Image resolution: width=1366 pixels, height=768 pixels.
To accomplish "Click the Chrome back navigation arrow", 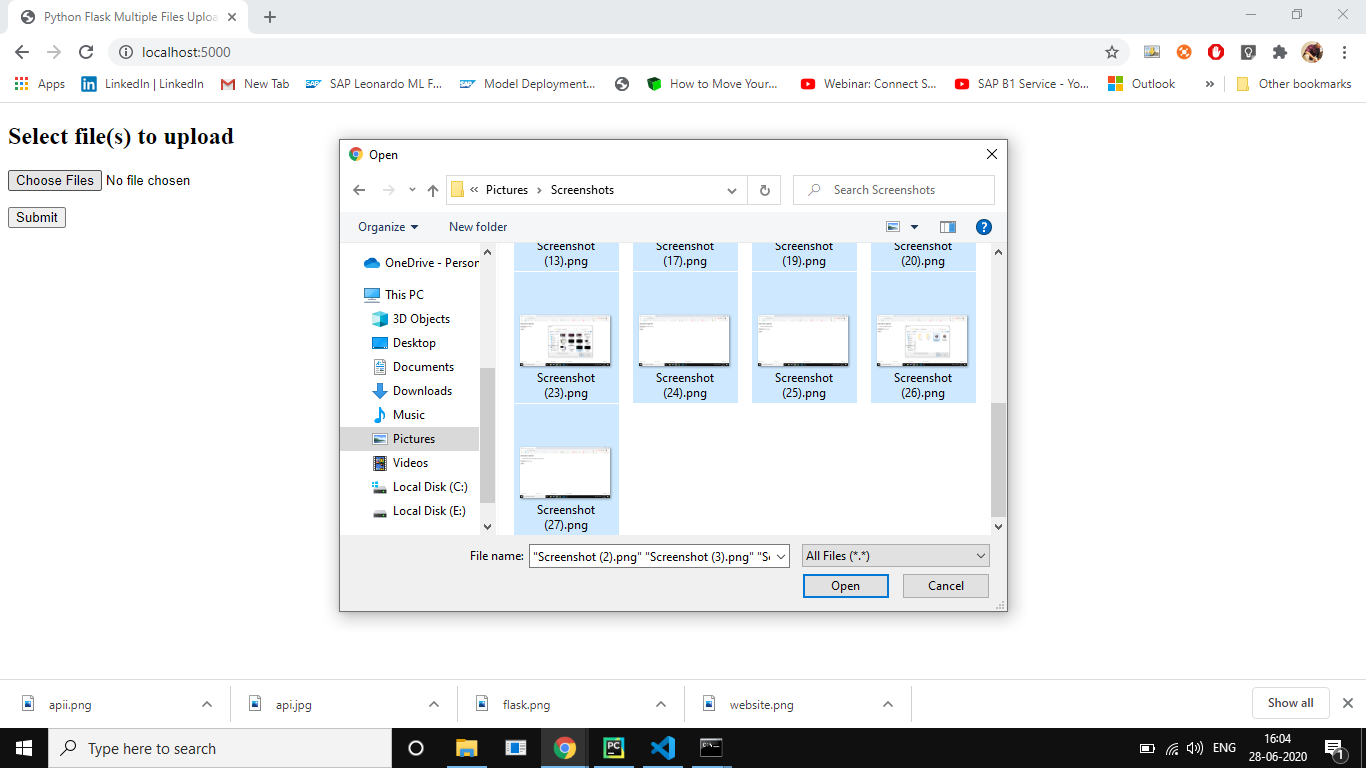I will [22, 52].
